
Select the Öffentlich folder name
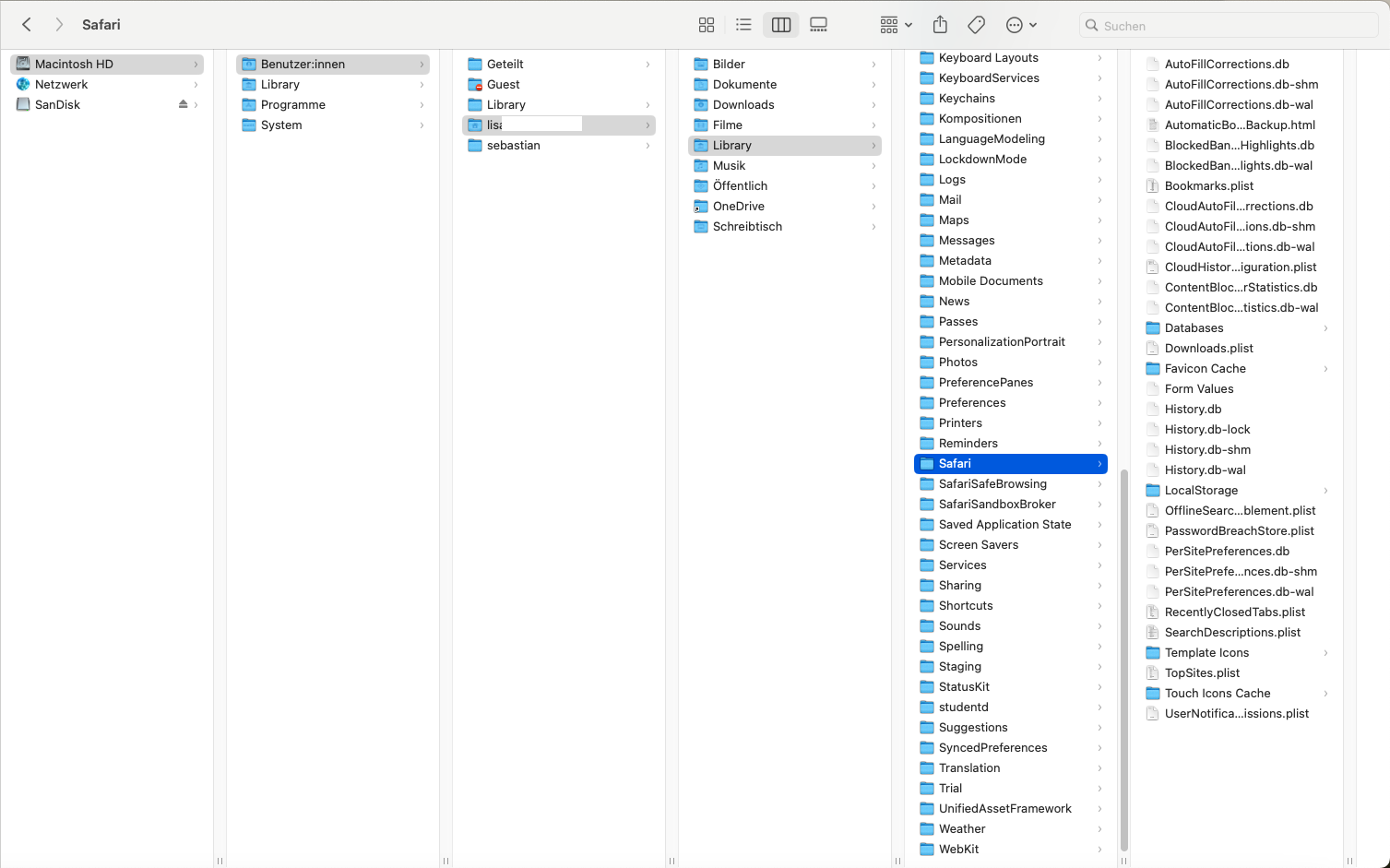click(x=740, y=185)
